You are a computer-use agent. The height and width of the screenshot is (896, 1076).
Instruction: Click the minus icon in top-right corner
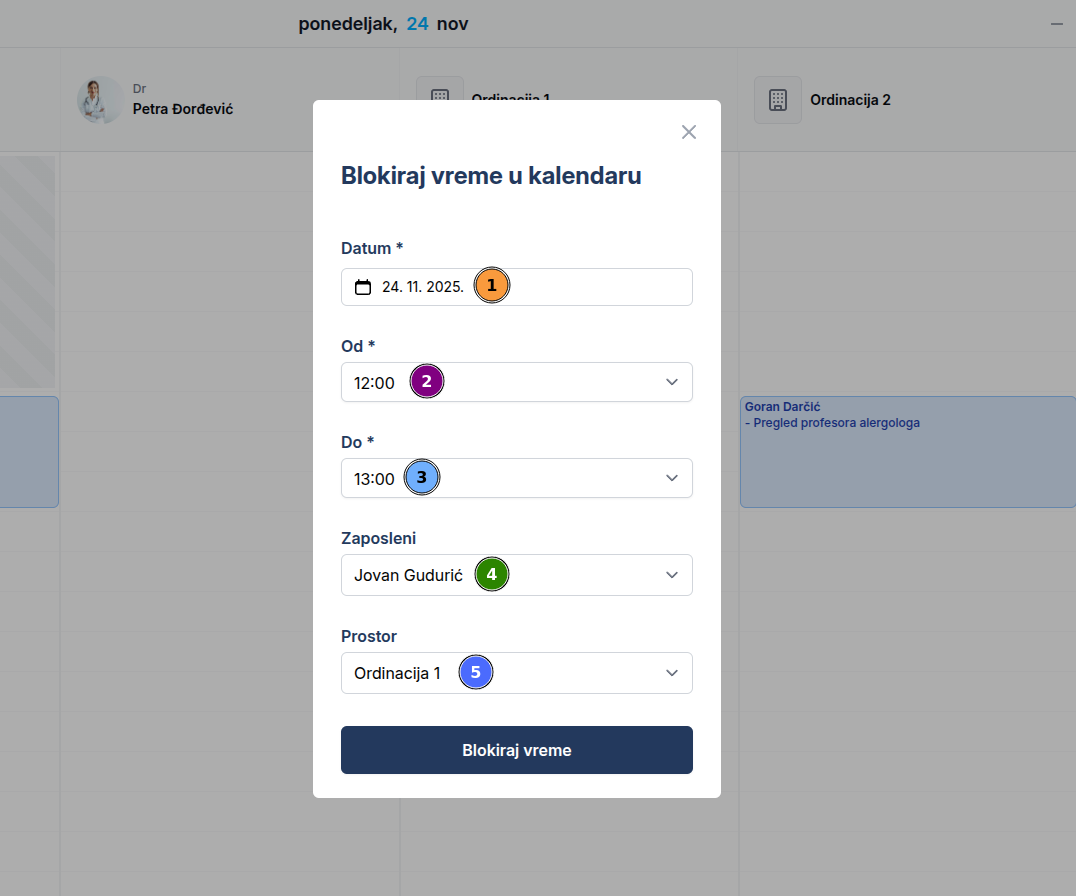tap(1057, 24)
